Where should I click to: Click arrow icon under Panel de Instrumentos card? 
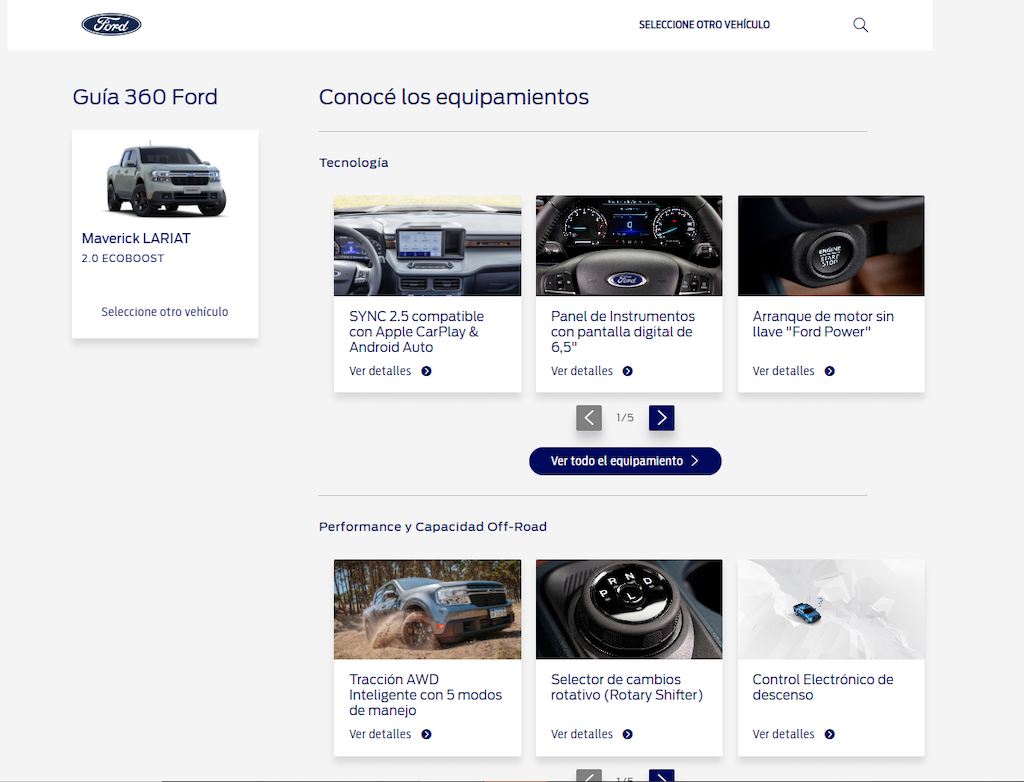(x=628, y=371)
